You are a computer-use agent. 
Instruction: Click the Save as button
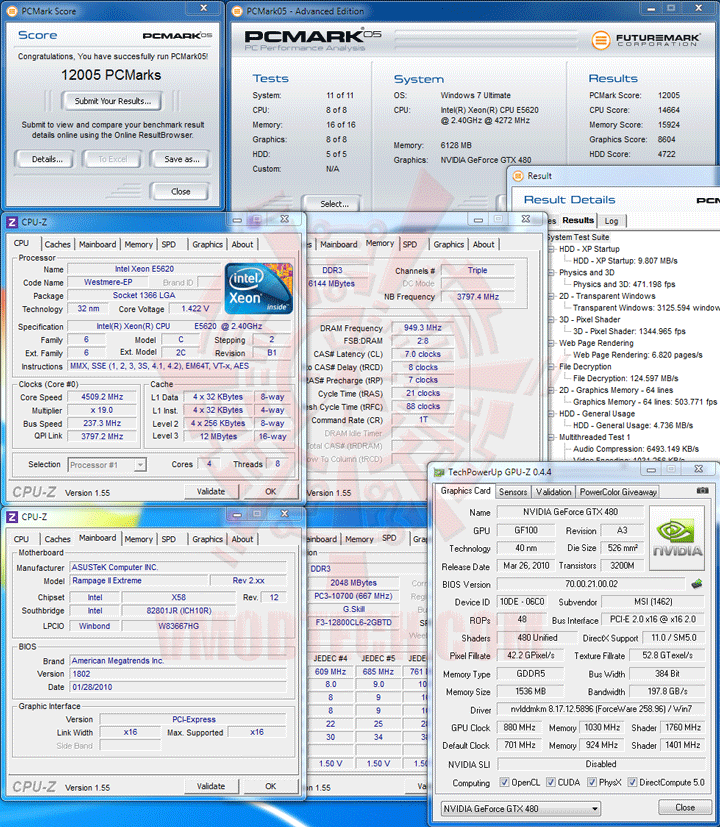(181, 159)
